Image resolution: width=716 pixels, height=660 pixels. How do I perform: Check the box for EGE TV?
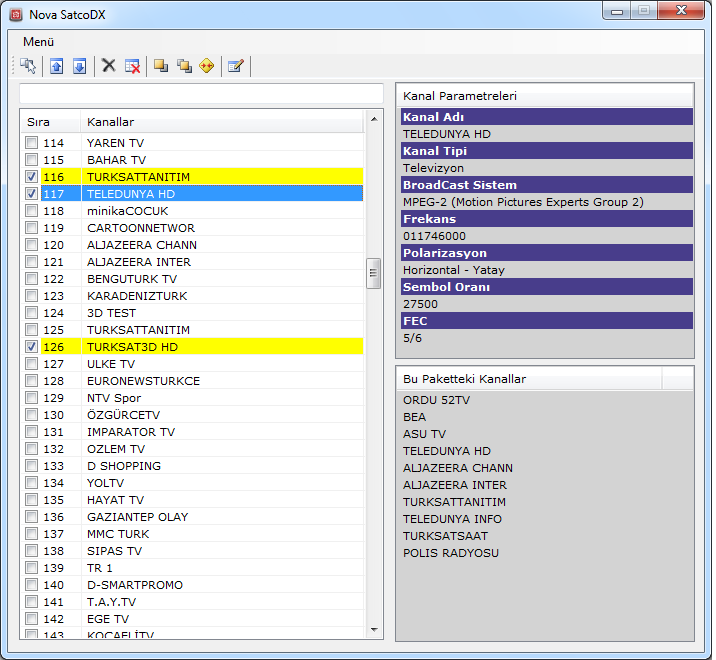32,618
